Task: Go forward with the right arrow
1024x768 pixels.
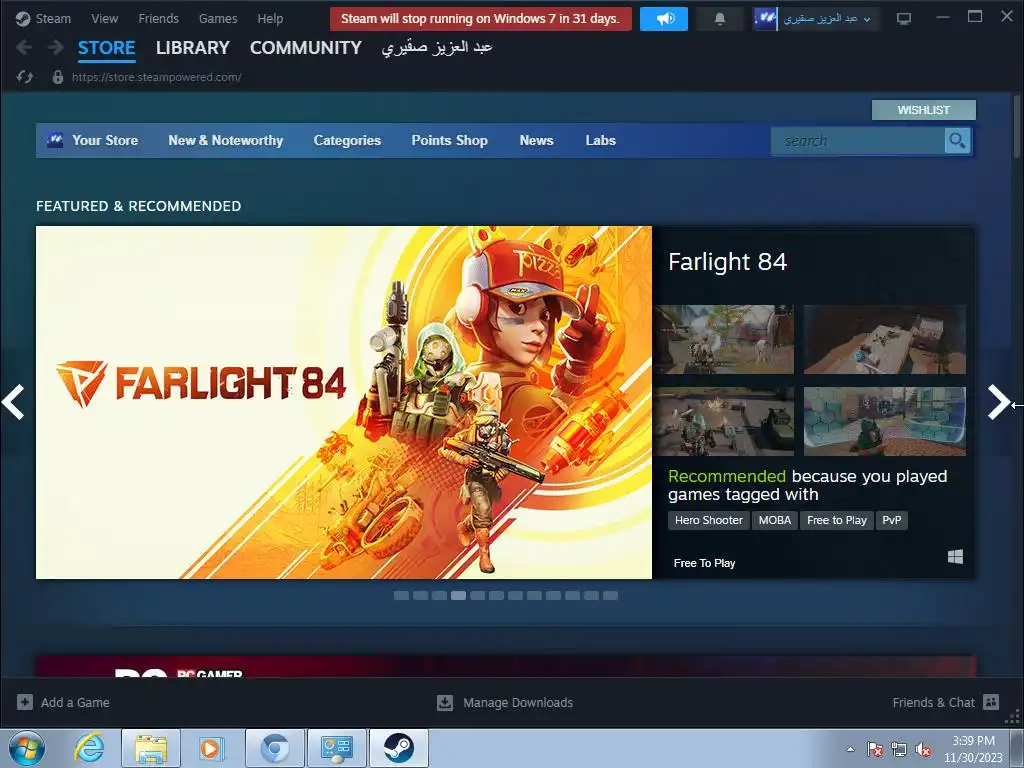Action: (56, 48)
